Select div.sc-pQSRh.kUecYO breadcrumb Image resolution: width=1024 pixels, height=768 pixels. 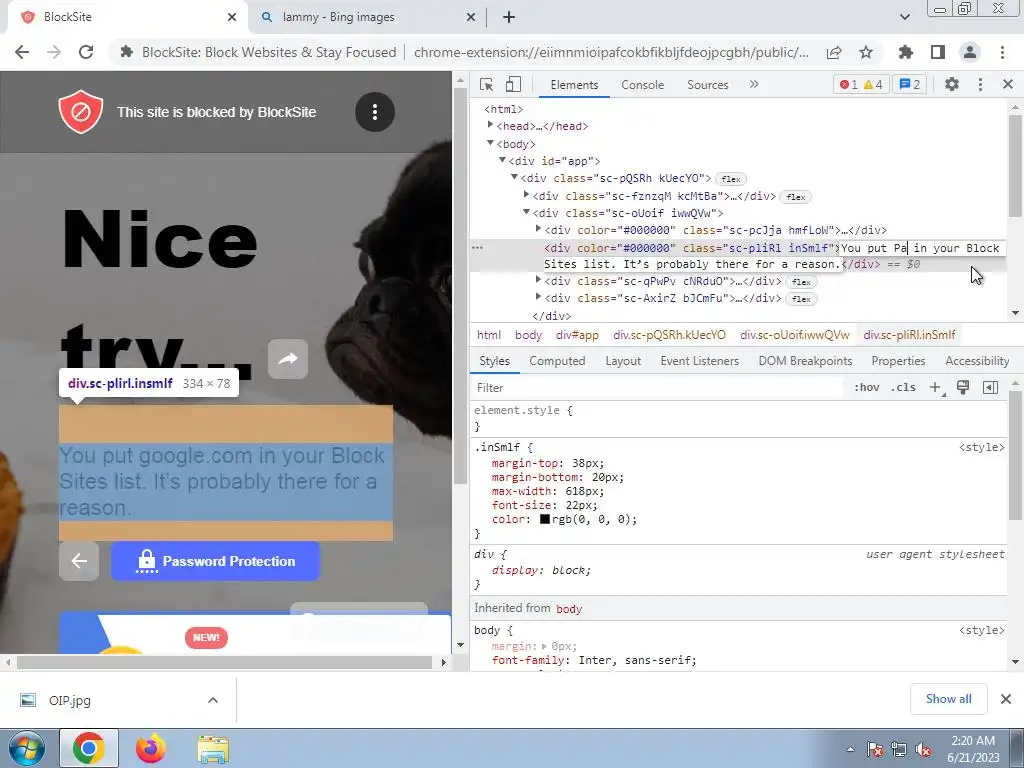[669, 335]
